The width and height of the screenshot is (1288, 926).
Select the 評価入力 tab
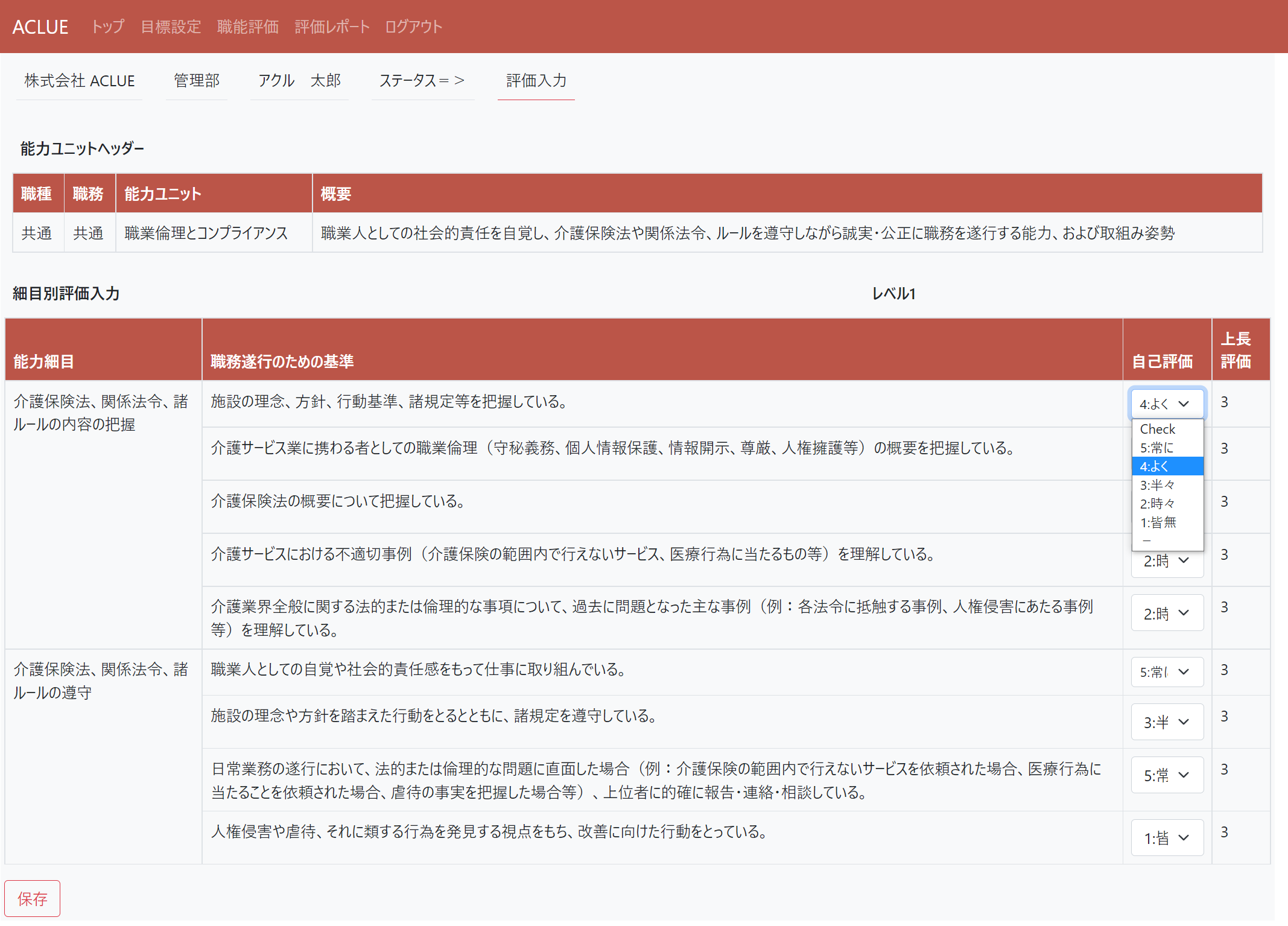[536, 81]
